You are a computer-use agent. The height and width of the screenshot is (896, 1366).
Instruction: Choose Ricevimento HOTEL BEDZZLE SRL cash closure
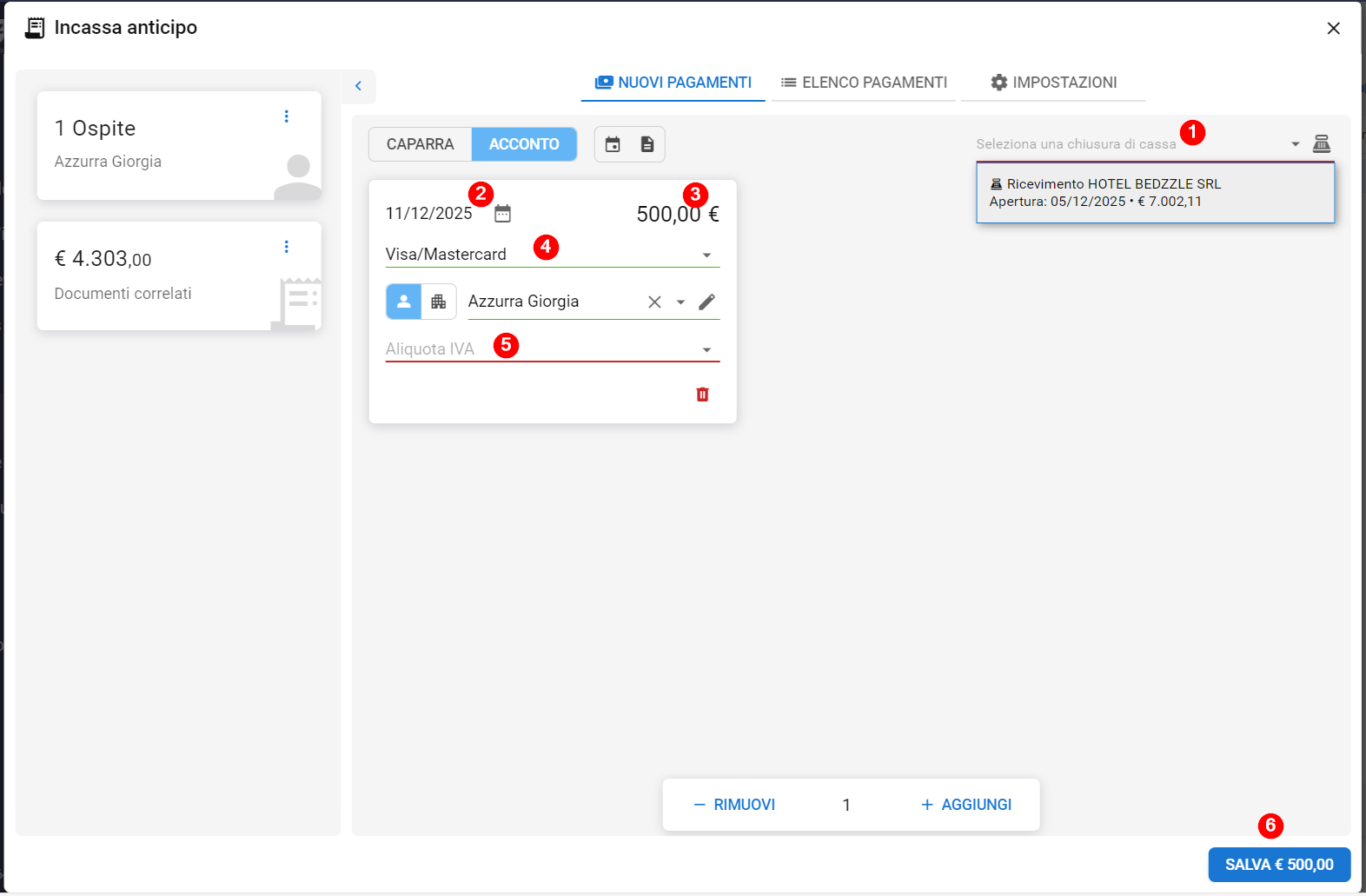click(x=1154, y=193)
